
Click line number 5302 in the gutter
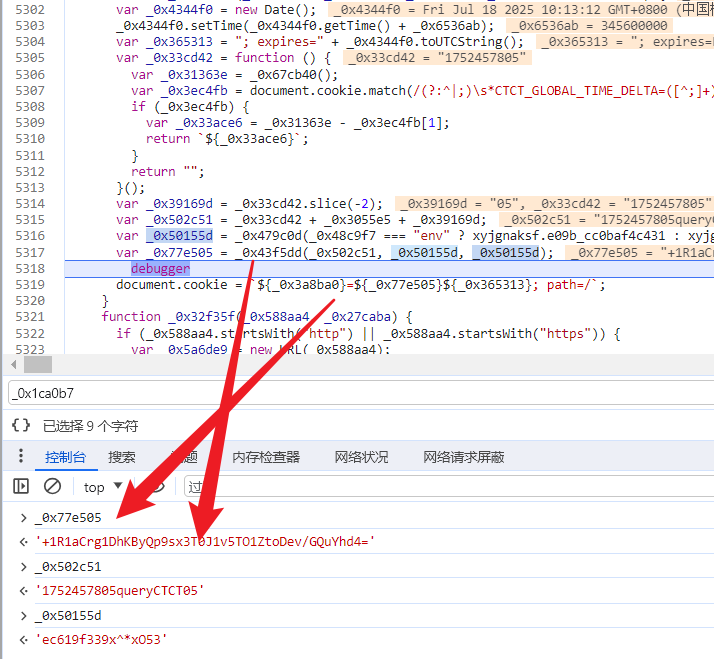point(30,10)
